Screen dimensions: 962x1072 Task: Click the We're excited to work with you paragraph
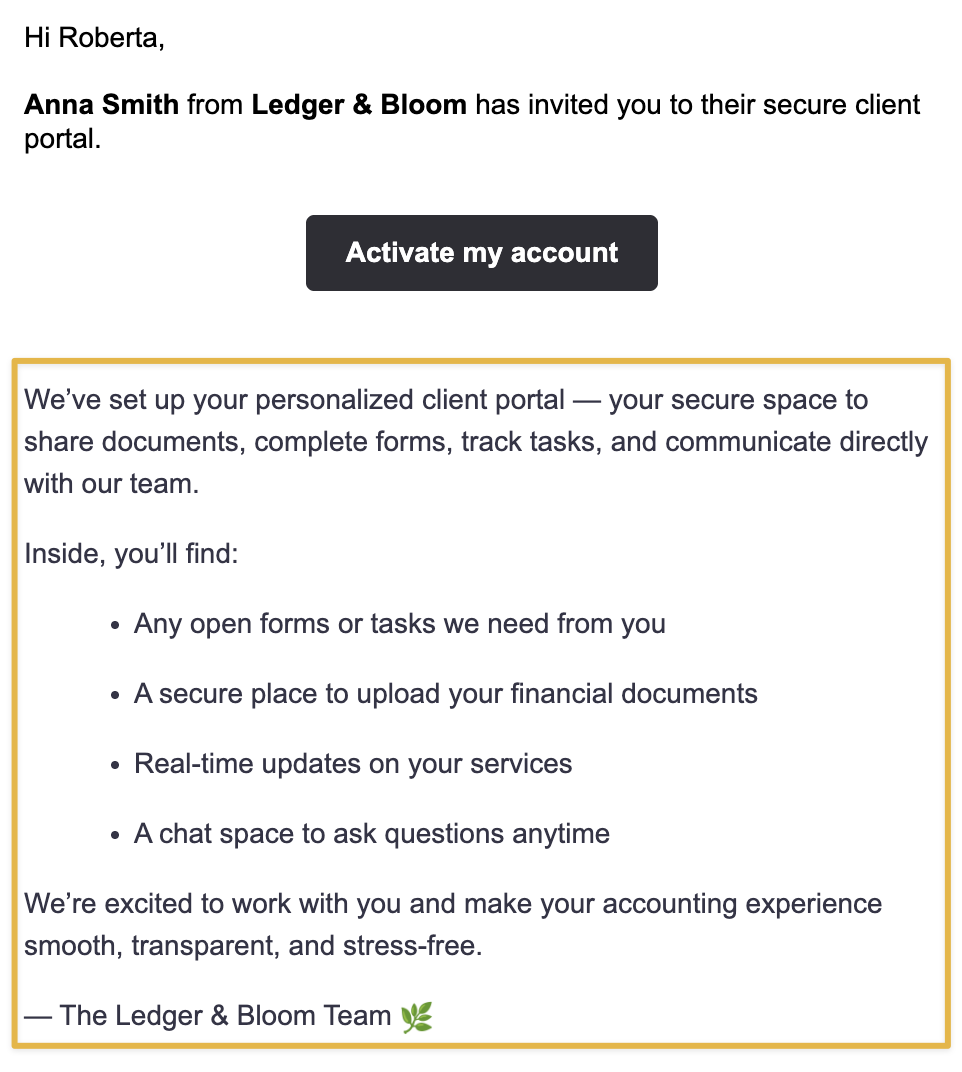point(453,925)
